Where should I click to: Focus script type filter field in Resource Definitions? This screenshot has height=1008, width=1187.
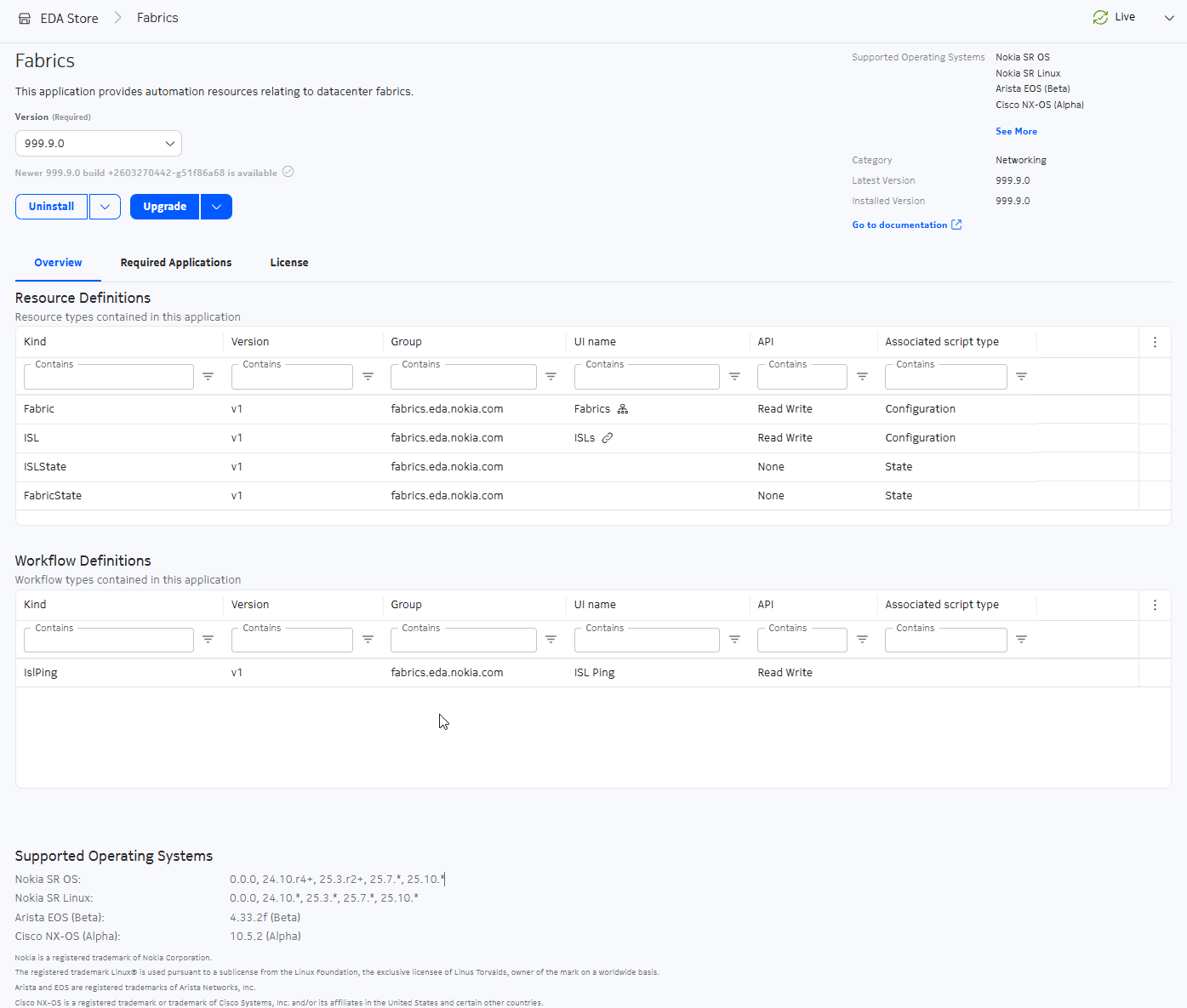point(946,377)
